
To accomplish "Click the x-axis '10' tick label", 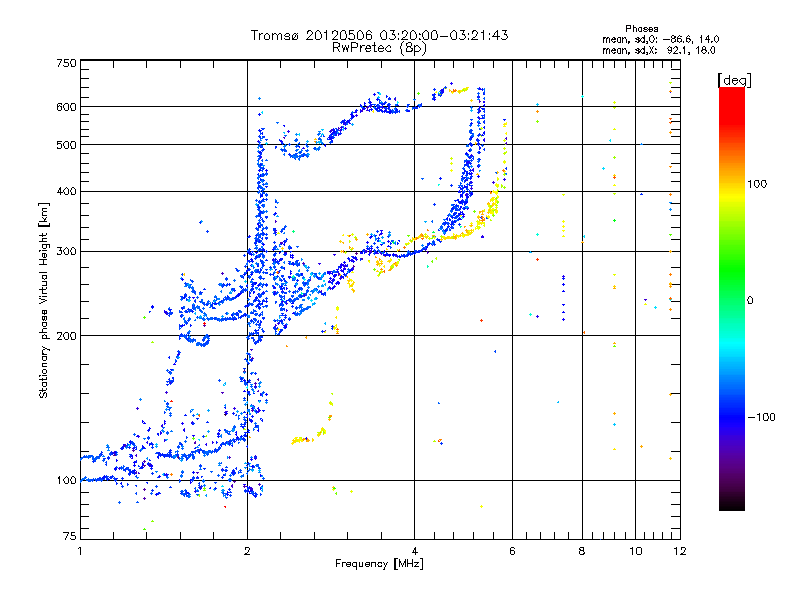I will click(636, 551).
